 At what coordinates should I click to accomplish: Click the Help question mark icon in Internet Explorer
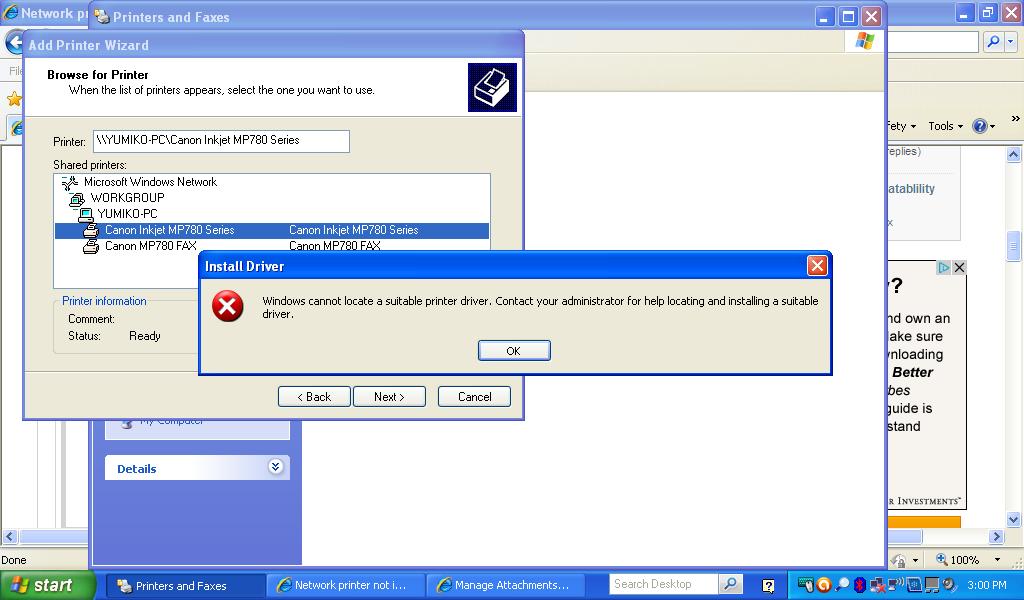coord(980,126)
